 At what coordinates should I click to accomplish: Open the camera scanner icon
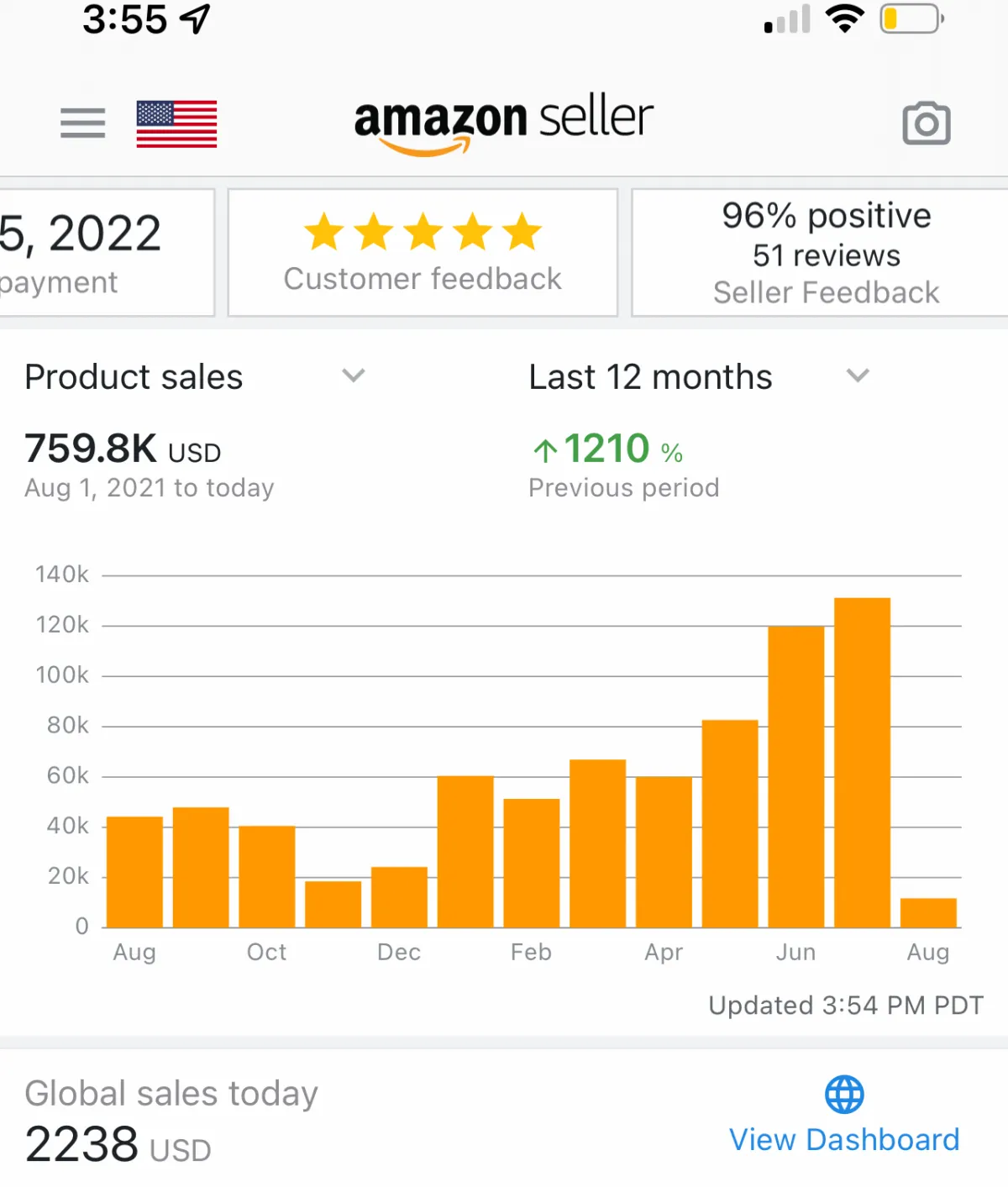click(x=926, y=123)
